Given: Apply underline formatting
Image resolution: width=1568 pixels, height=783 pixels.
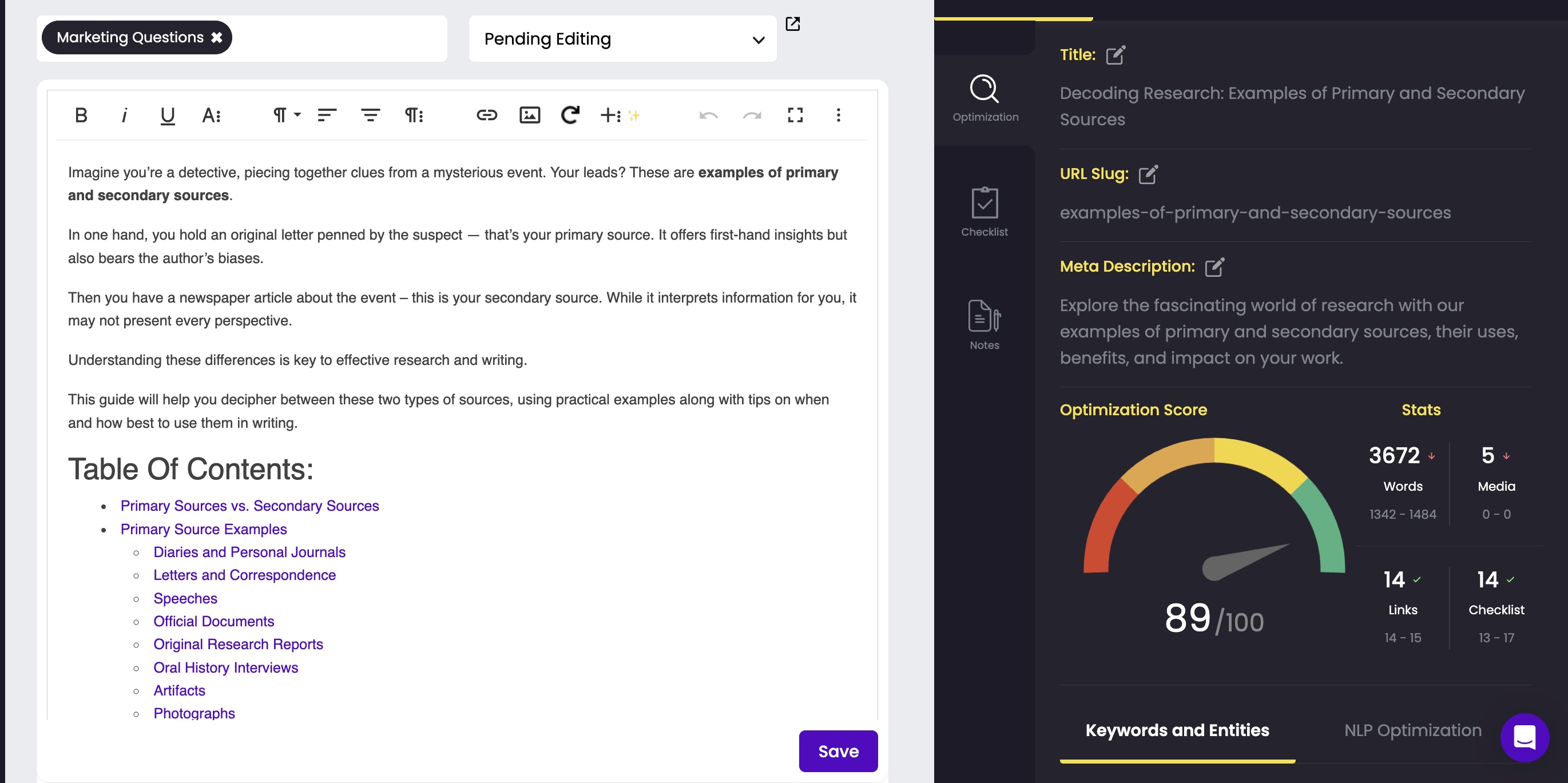Looking at the screenshot, I should click(x=168, y=115).
